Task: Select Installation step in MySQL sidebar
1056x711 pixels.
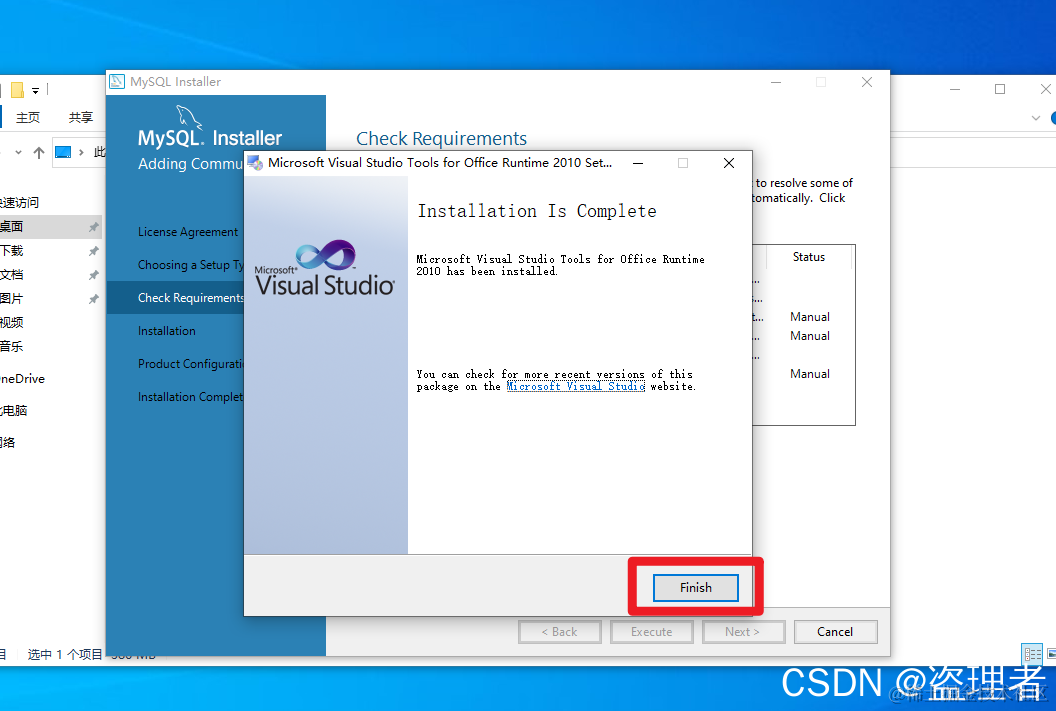Action: coord(167,331)
